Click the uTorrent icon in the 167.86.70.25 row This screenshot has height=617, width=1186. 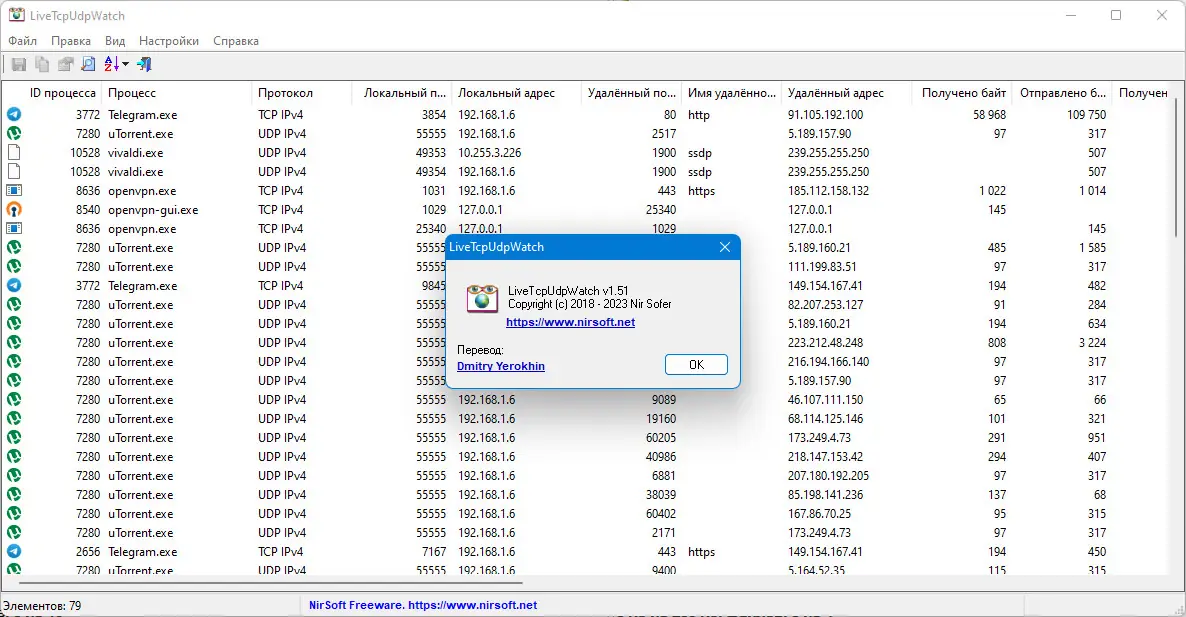coord(14,513)
